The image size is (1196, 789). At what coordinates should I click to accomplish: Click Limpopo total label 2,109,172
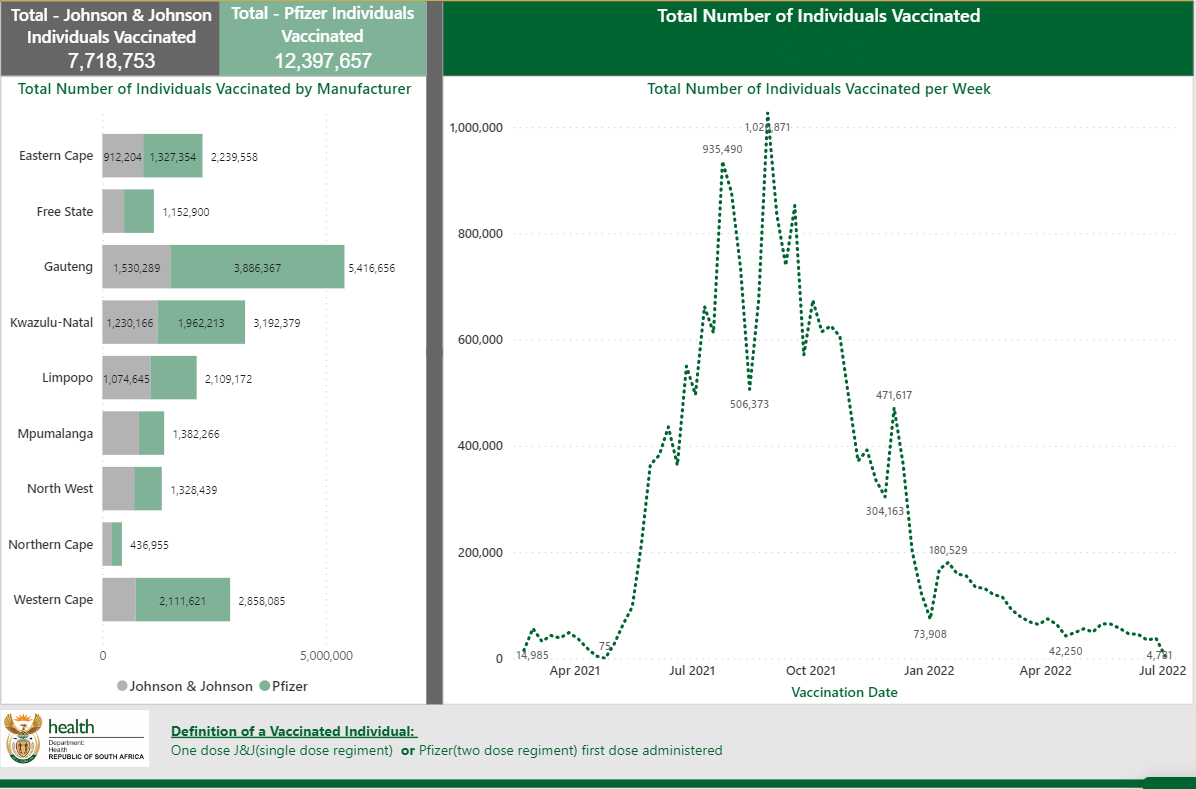[228, 378]
